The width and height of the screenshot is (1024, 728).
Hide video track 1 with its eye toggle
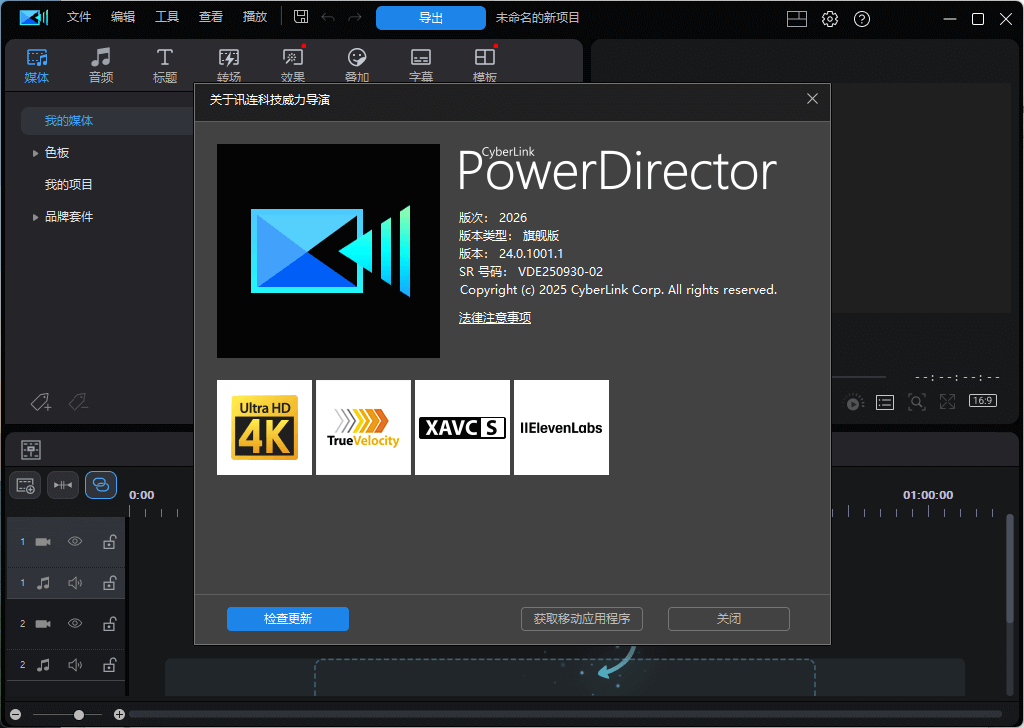point(74,541)
